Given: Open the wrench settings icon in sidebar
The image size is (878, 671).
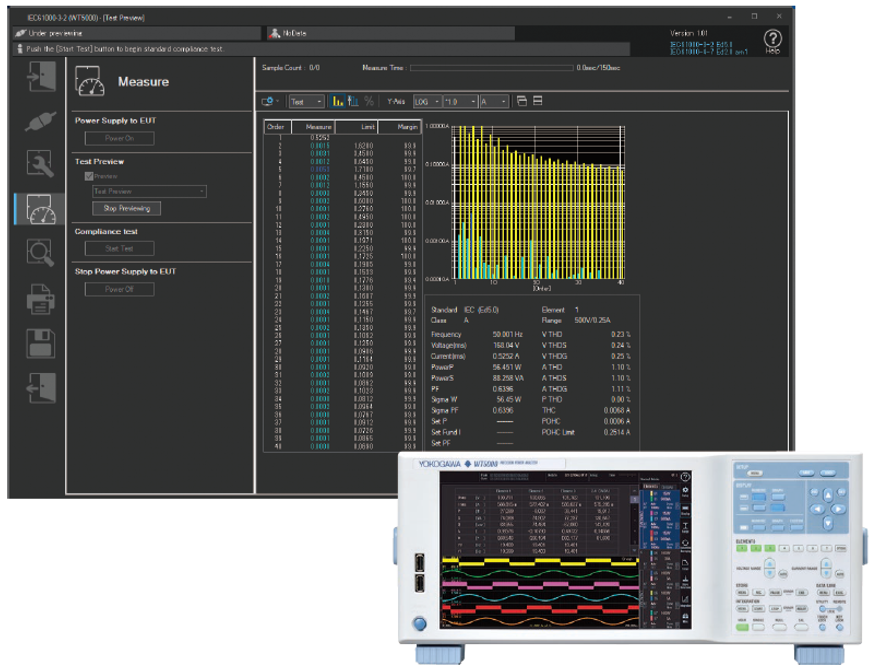Looking at the screenshot, I should tap(40, 163).
